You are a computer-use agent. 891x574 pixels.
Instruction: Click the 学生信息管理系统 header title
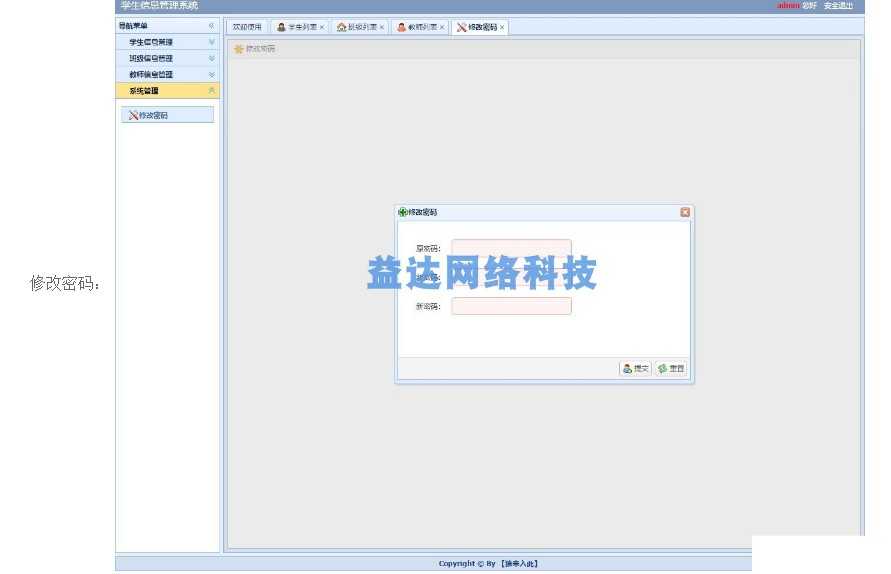[x=159, y=5]
